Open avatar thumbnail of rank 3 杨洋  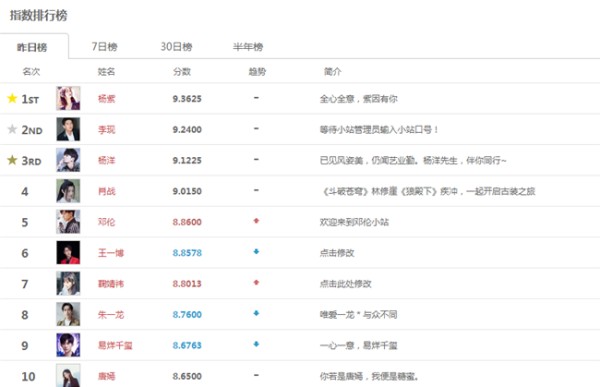tap(68, 160)
